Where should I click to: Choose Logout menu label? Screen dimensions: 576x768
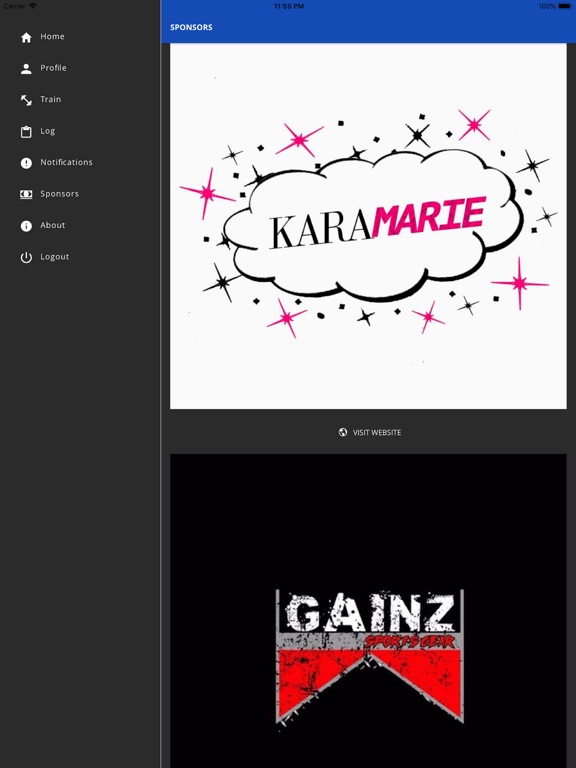point(54,257)
